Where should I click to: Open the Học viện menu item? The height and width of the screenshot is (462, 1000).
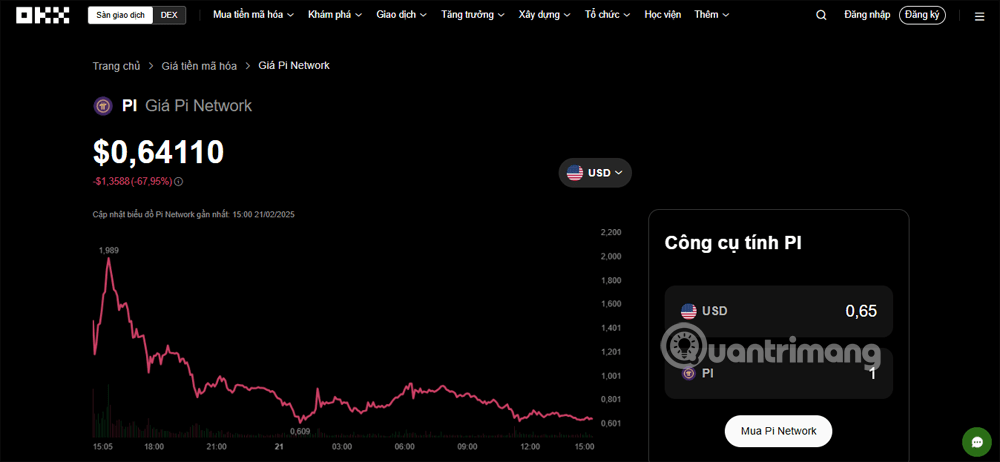point(662,15)
